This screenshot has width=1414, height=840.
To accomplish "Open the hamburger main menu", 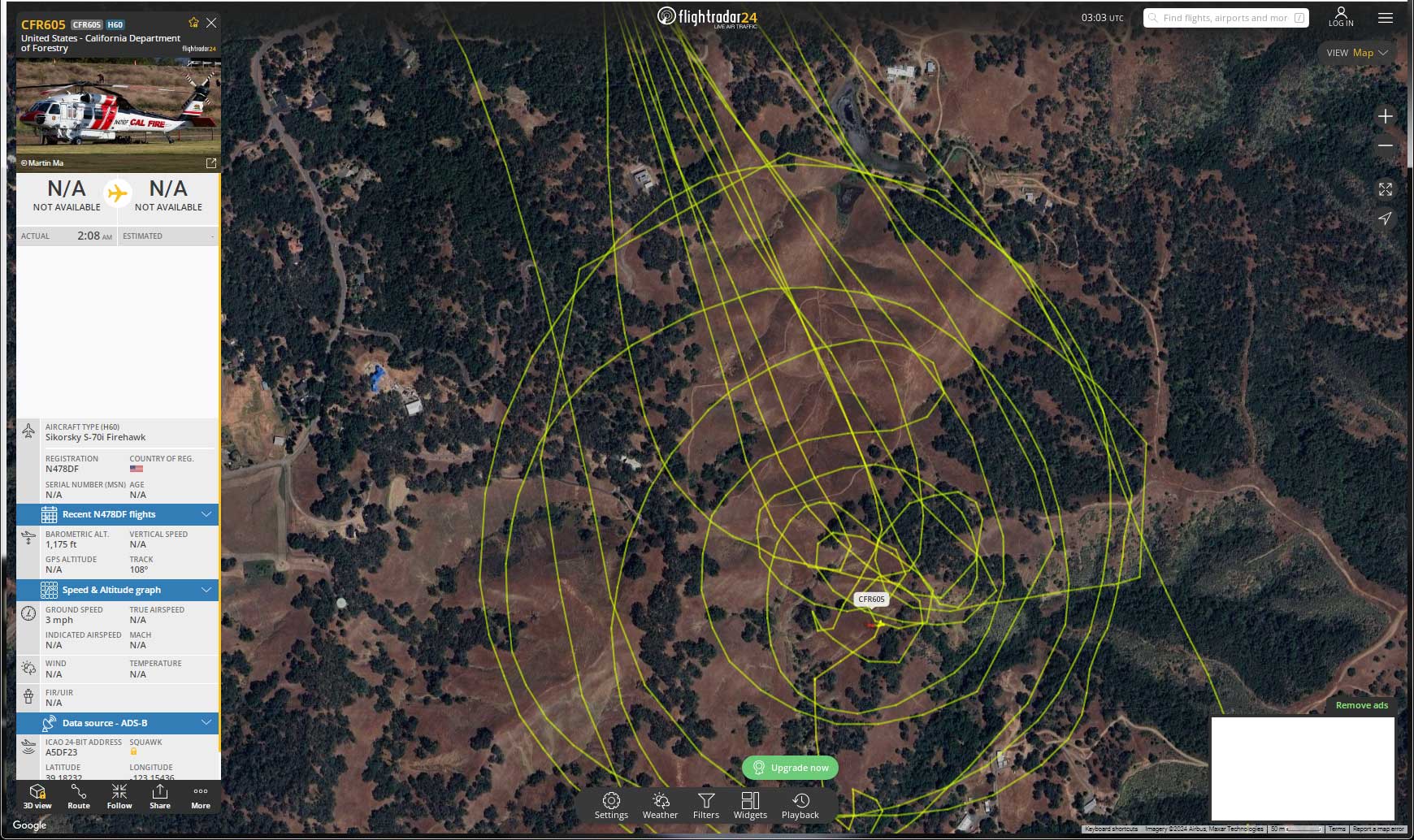I will click(1386, 18).
